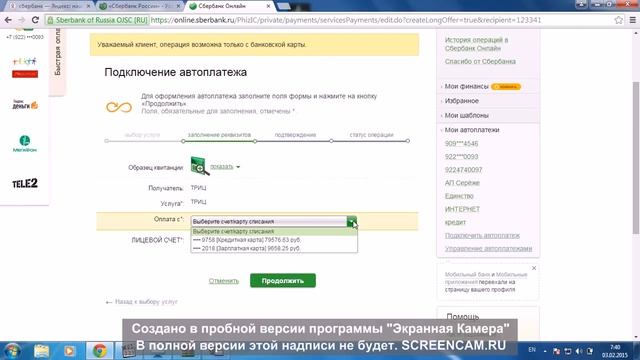Open the Chrome menu icon
This screenshot has height=360, width=640.
pyautogui.click(x=633, y=20)
